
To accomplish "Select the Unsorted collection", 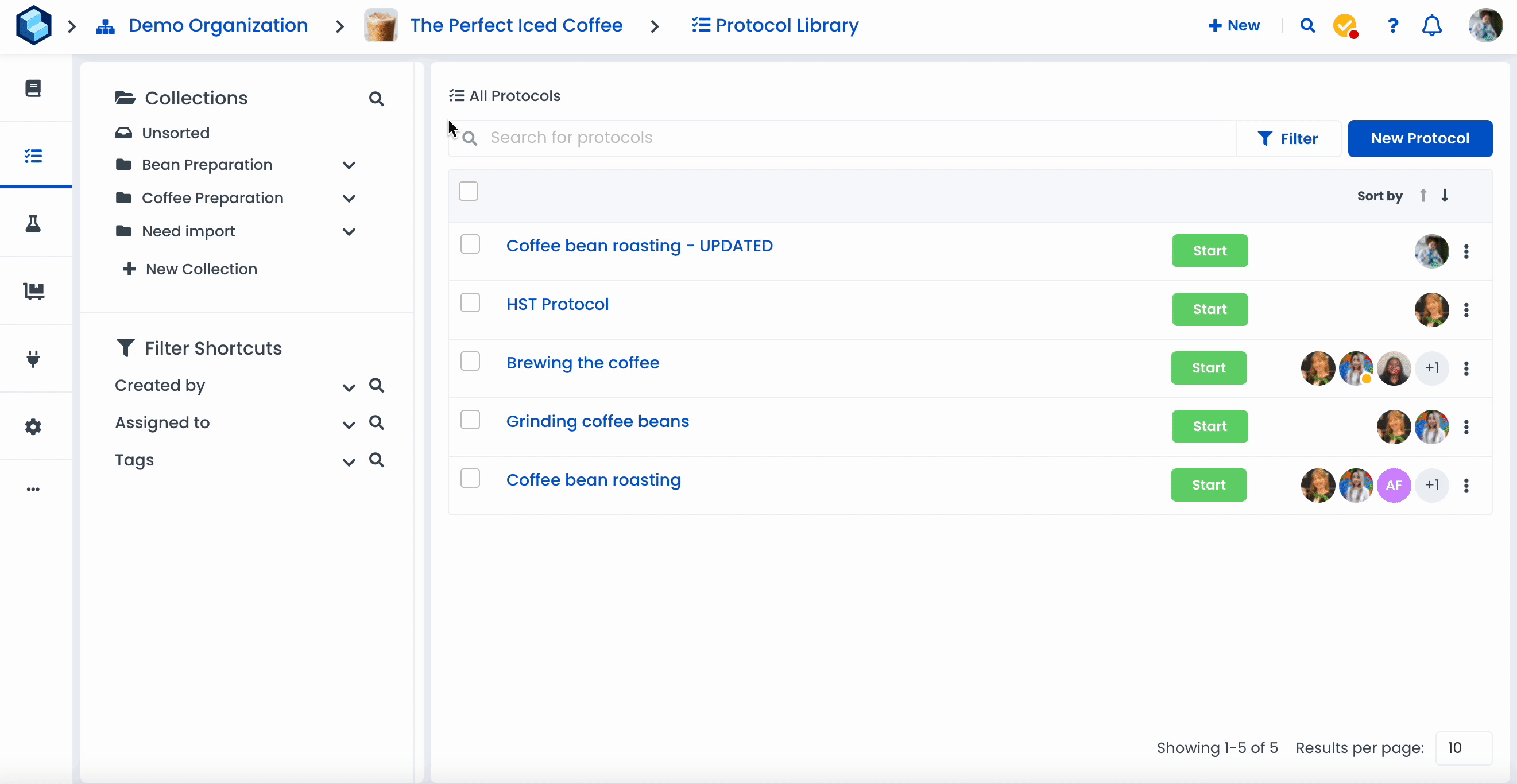I will 176,133.
